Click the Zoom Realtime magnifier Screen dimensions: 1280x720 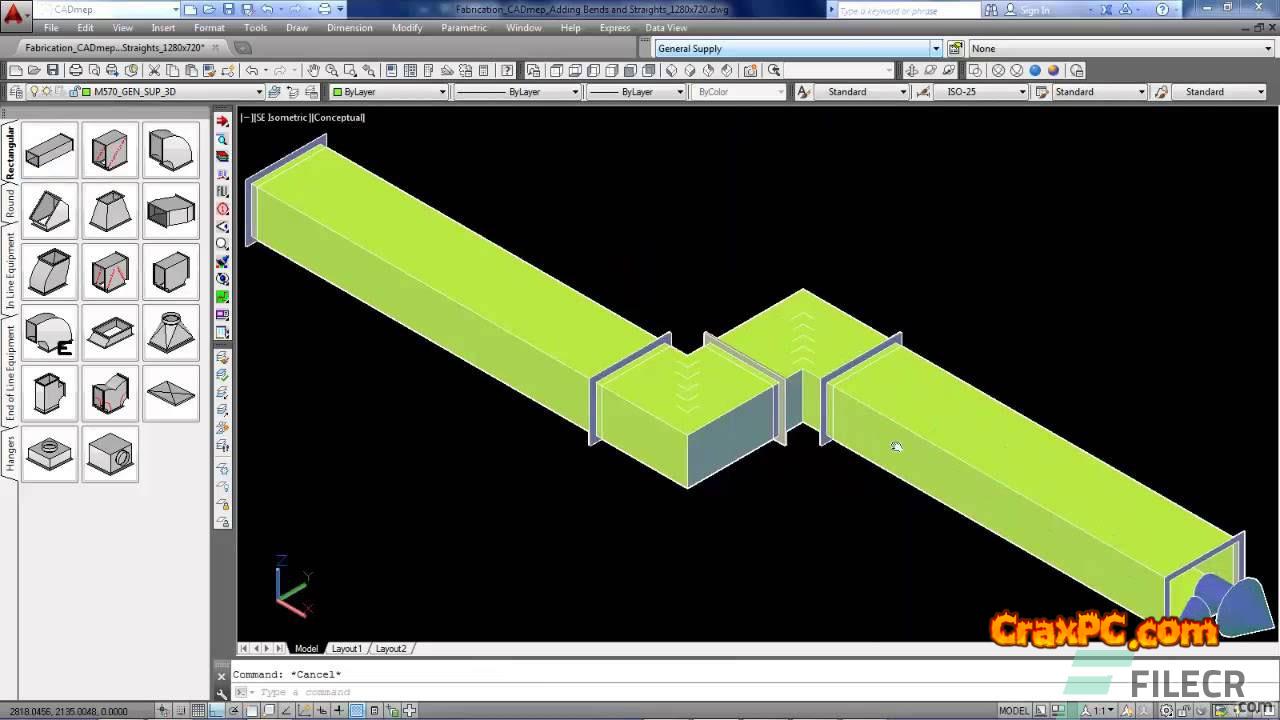[331, 70]
